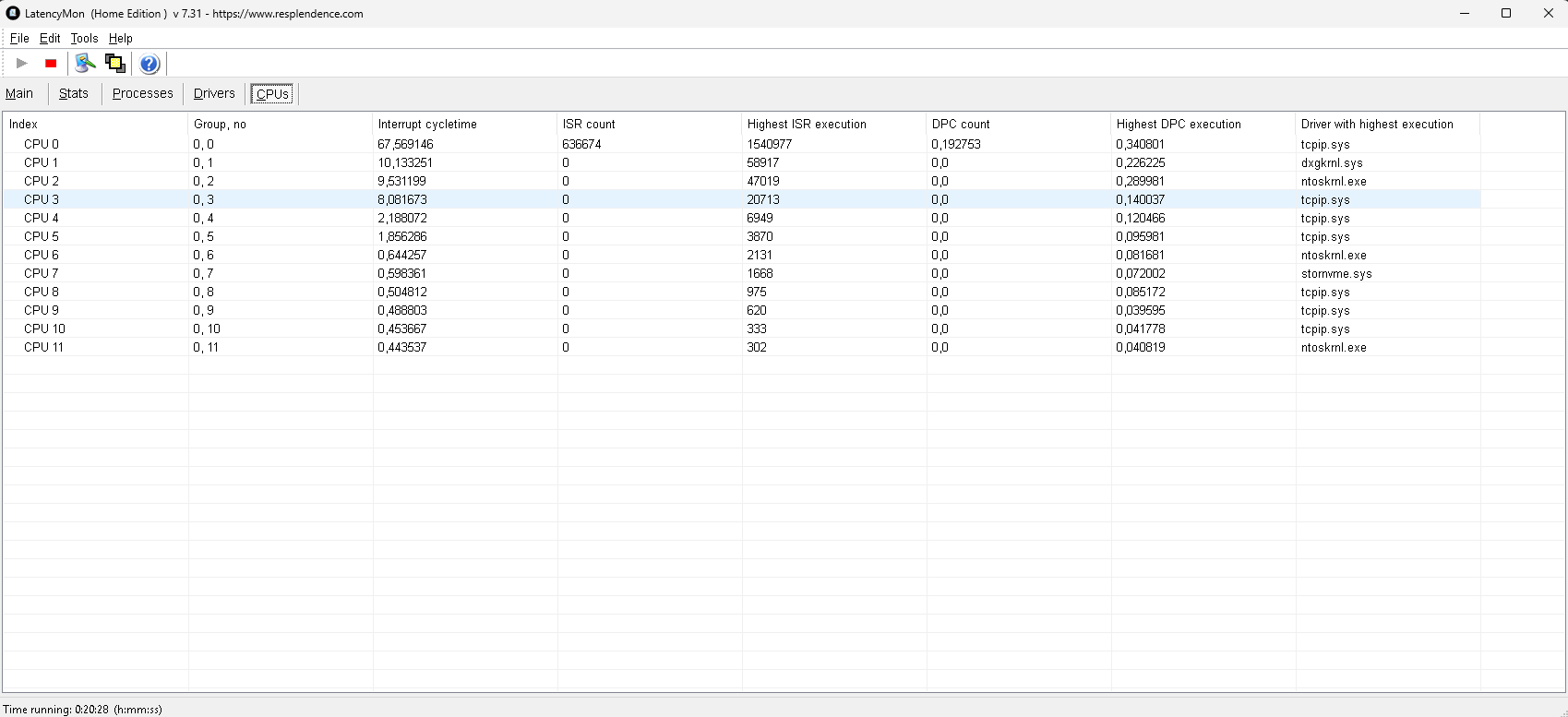Screen dimensions: 1568x717
Task: Click the toolbar icon left of the yellow windows icon
Action: [x=86, y=64]
